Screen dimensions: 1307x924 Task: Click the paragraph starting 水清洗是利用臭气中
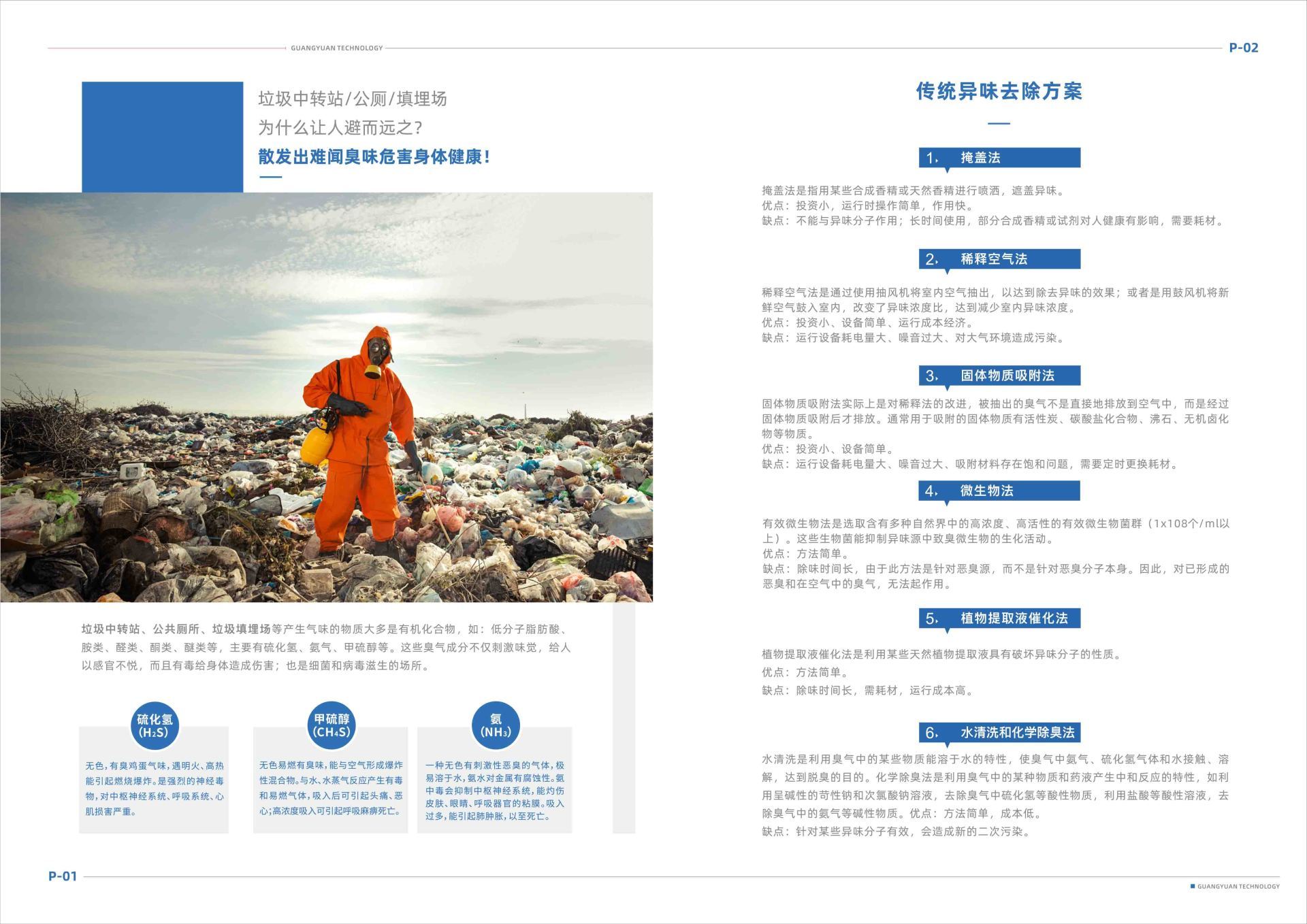pyautogui.click(x=995, y=787)
